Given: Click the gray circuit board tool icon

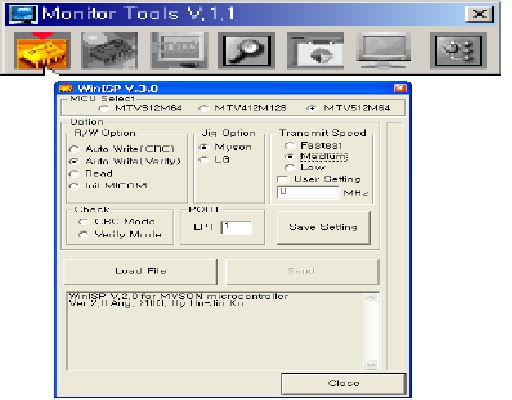Looking at the screenshot, I should coord(109,51).
